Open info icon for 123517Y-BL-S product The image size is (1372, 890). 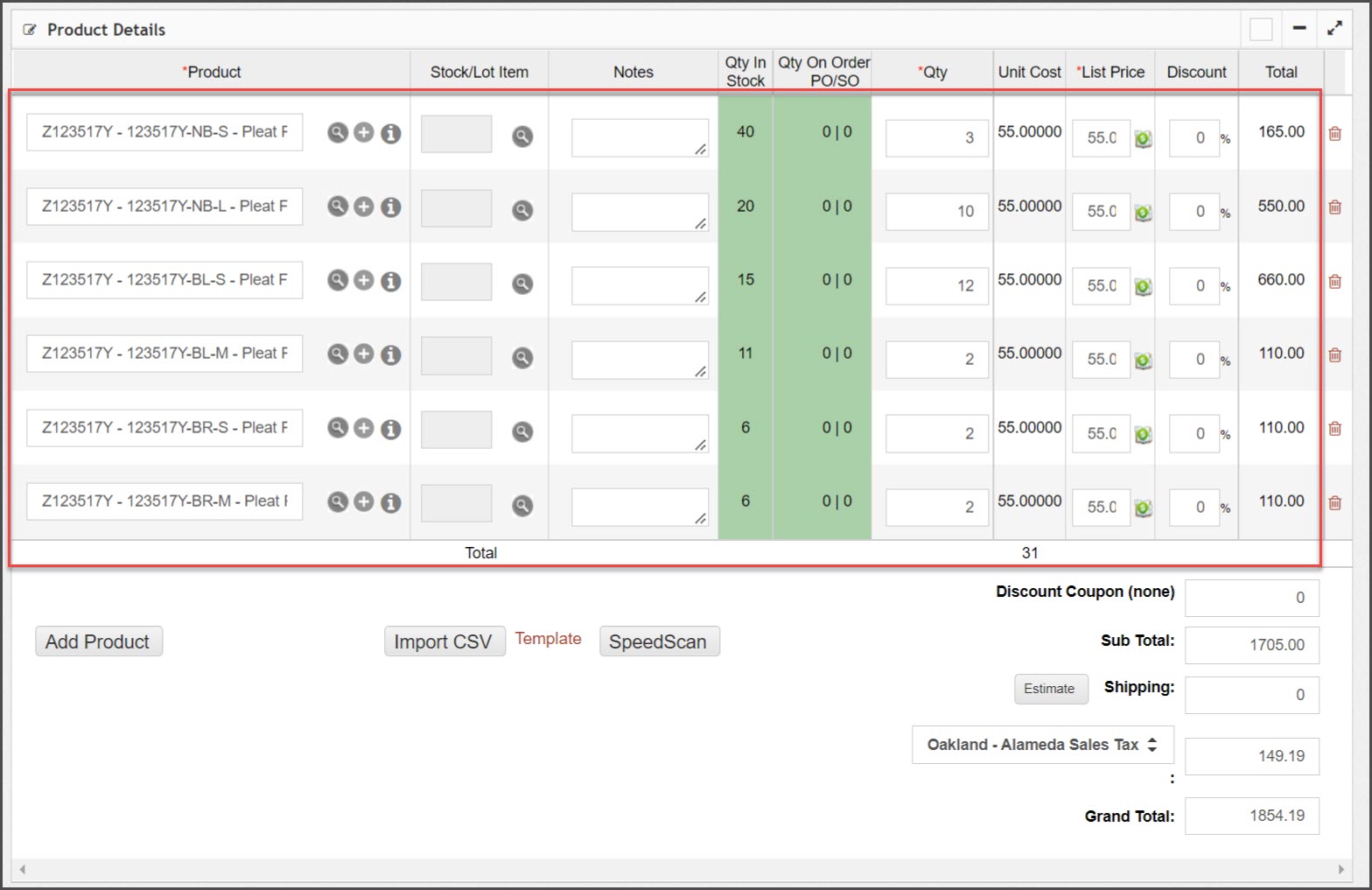(x=391, y=281)
